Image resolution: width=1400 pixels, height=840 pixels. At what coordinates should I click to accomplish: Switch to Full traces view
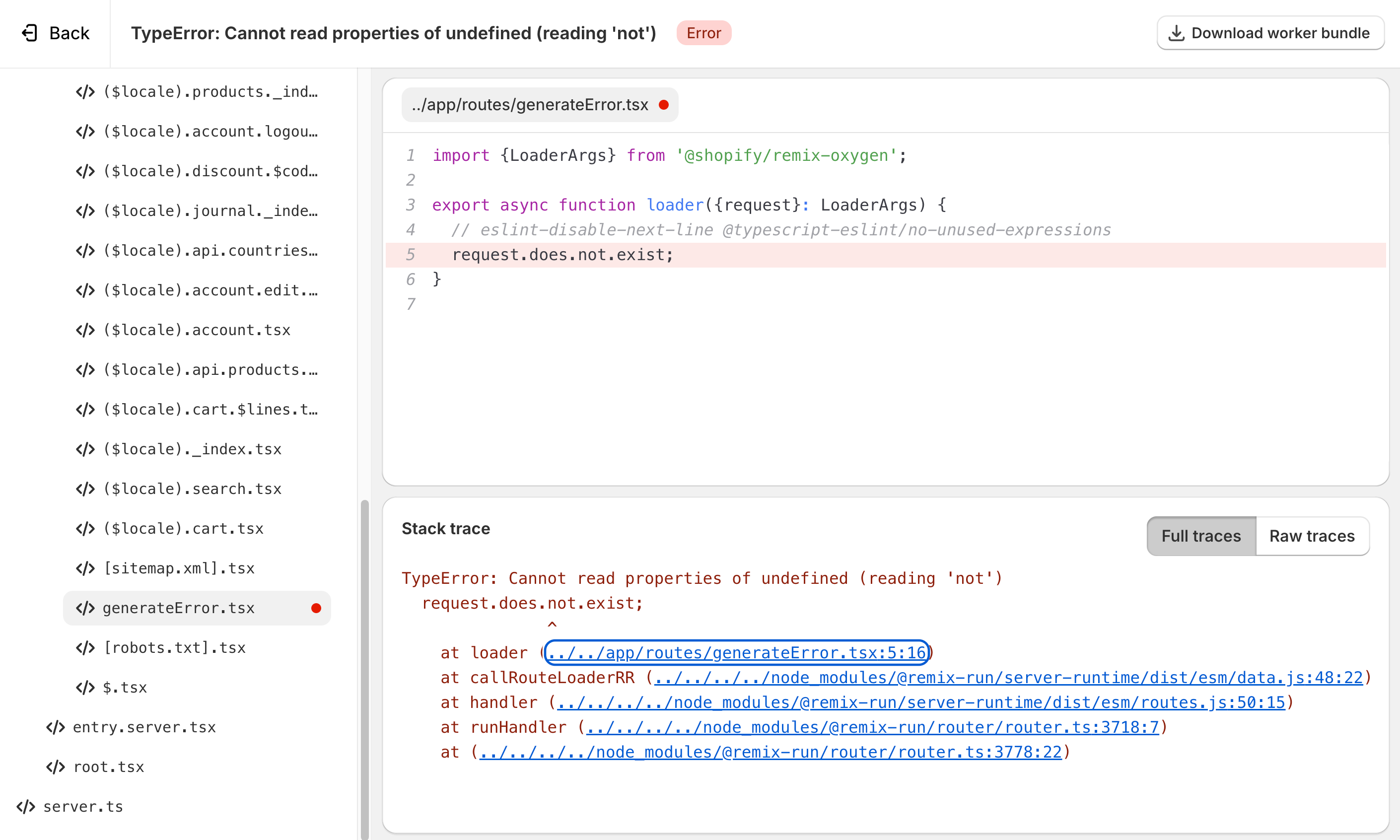(1201, 536)
